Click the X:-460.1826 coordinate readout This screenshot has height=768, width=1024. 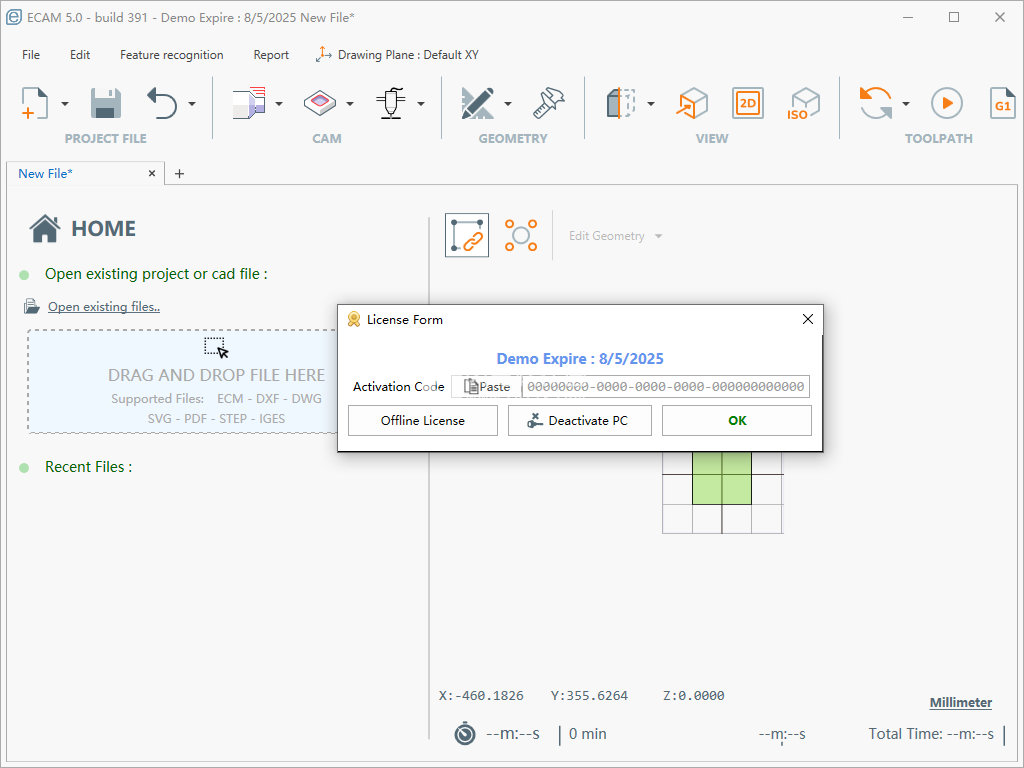point(481,696)
